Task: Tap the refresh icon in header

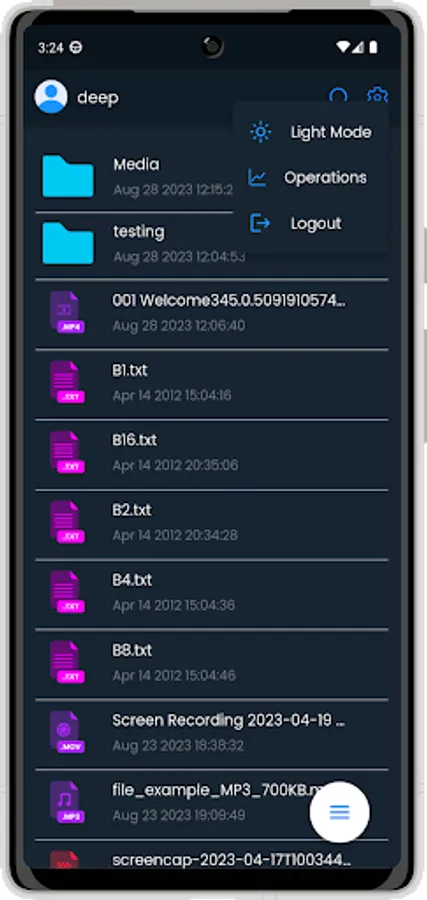Action: pos(338,96)
